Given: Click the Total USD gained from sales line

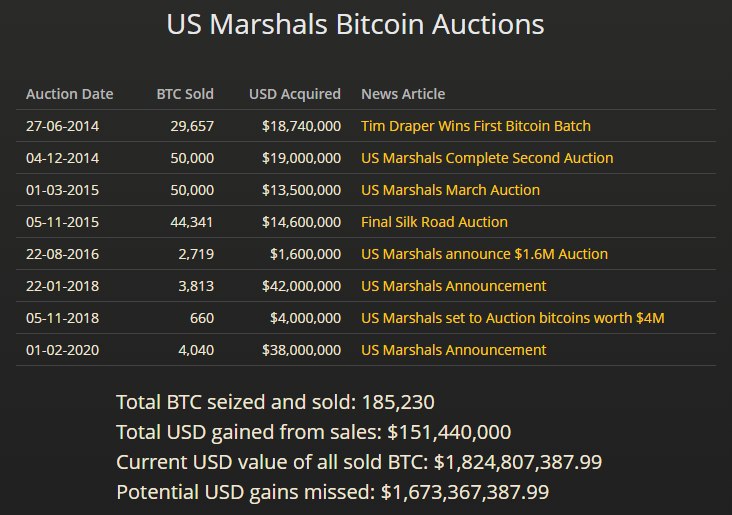Looking at the screenshot, I should click(314, 433).
